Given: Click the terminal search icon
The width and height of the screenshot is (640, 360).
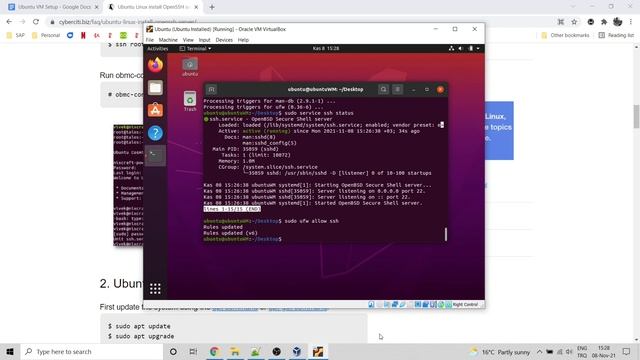Looking at the screenshot, I should click(383, 89).
